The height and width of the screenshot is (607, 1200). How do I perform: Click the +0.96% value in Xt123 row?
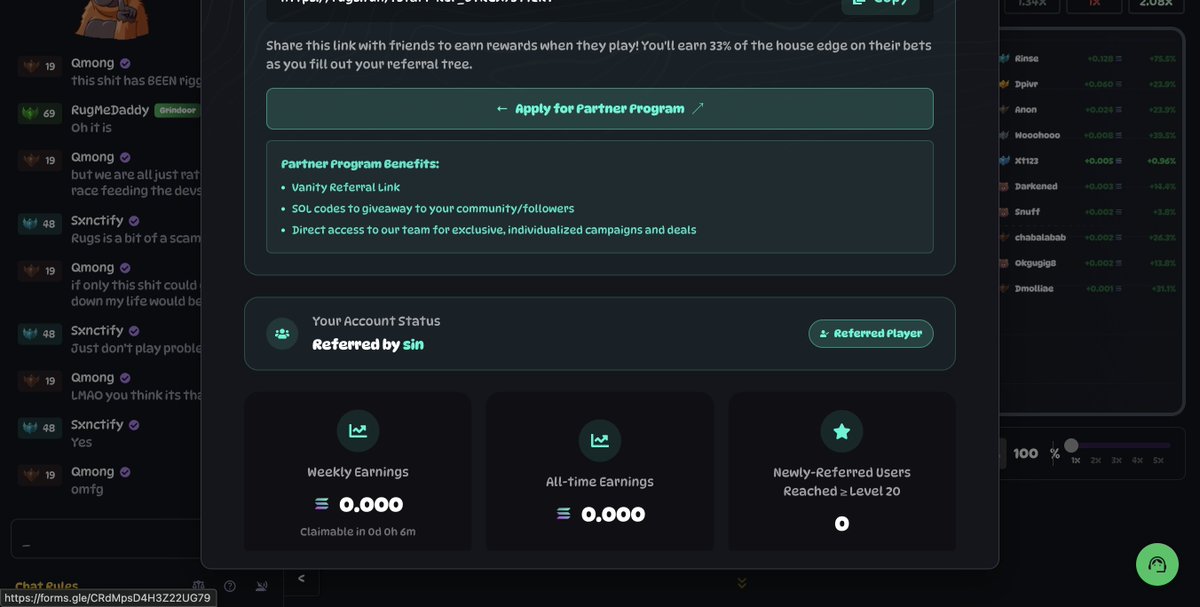tap(1162, 160)
